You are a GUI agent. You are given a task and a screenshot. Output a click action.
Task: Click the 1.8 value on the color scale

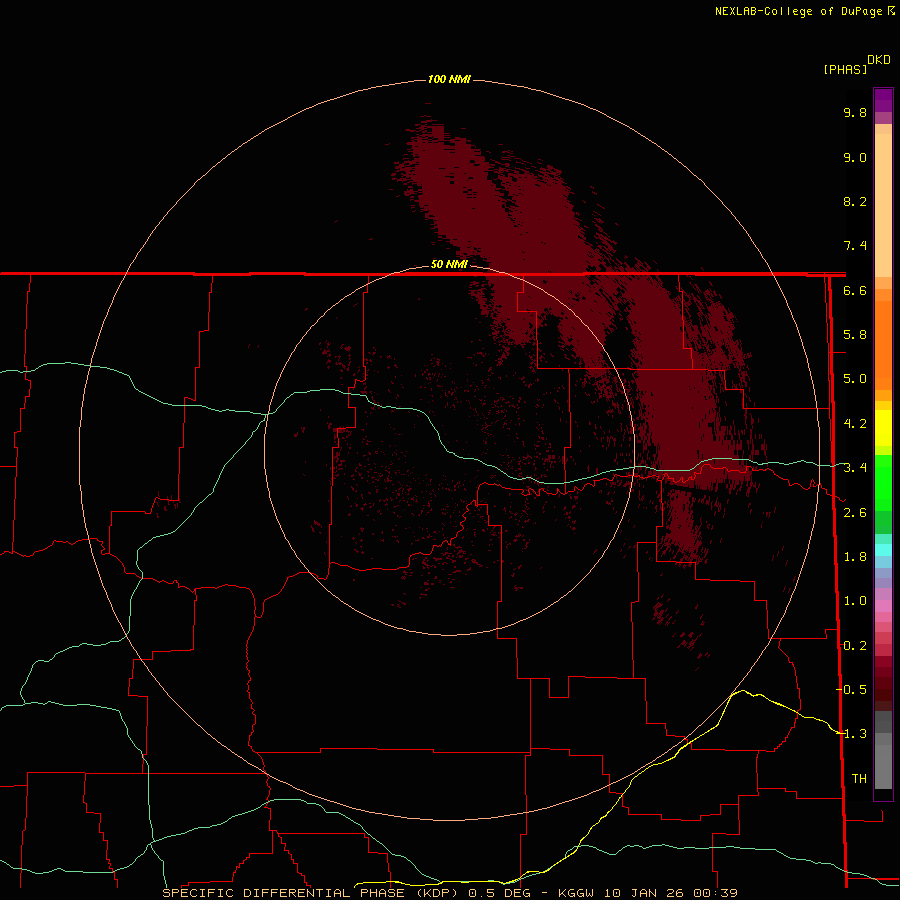855,557
